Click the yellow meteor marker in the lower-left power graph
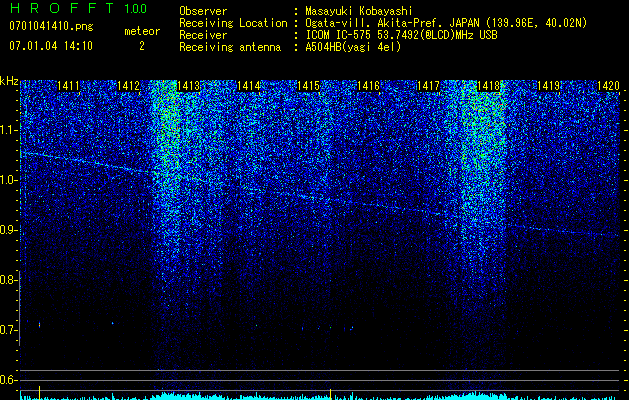The height and width of the screenshot is (400, 629). click(x=39, y=392)
